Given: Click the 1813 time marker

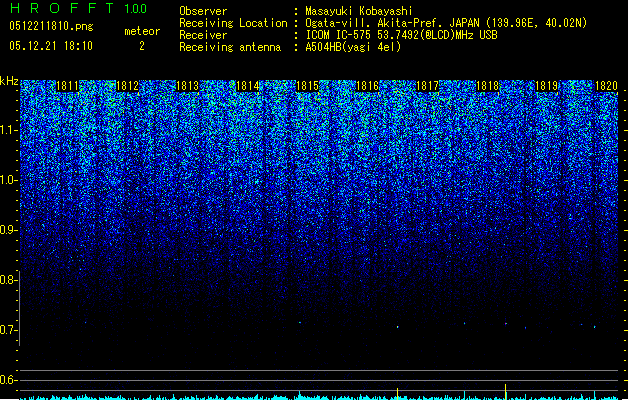Looking at the screenshot, I should coord(187,86).
